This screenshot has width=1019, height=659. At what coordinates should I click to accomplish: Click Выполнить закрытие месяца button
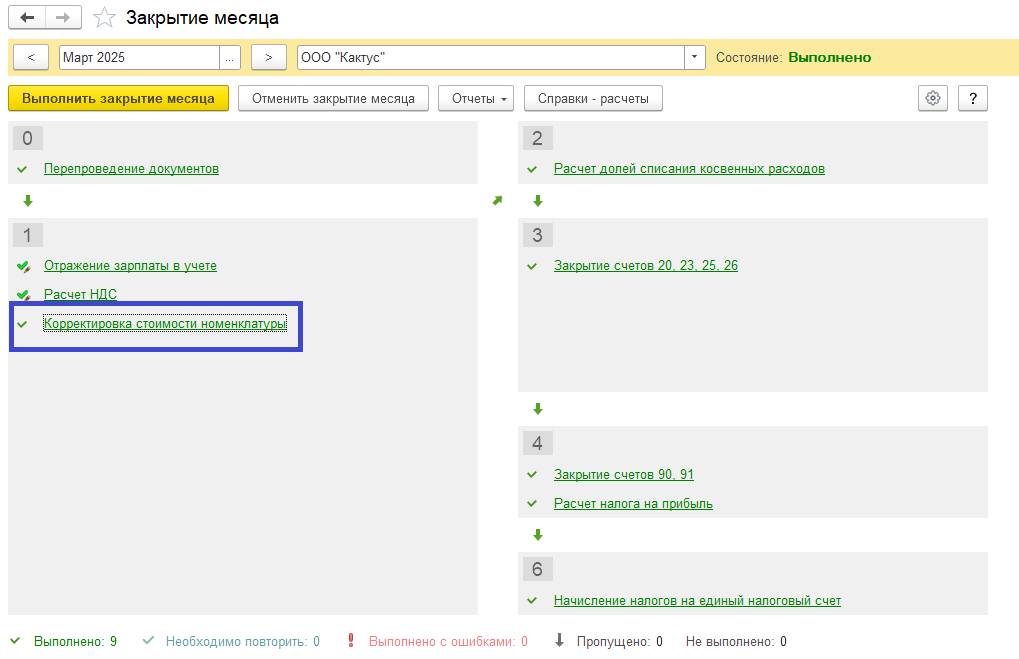(x=118, y=98)
